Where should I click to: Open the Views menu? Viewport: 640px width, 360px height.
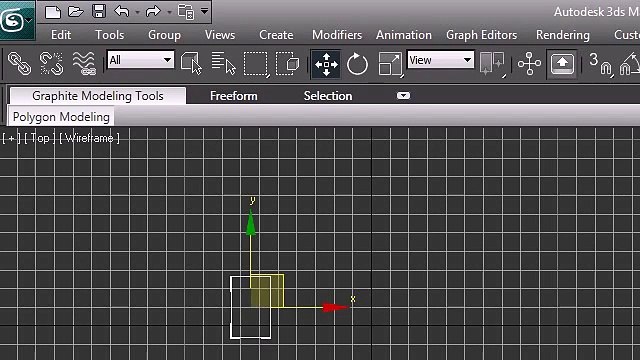pyautogui.click(x=220, y=35)
